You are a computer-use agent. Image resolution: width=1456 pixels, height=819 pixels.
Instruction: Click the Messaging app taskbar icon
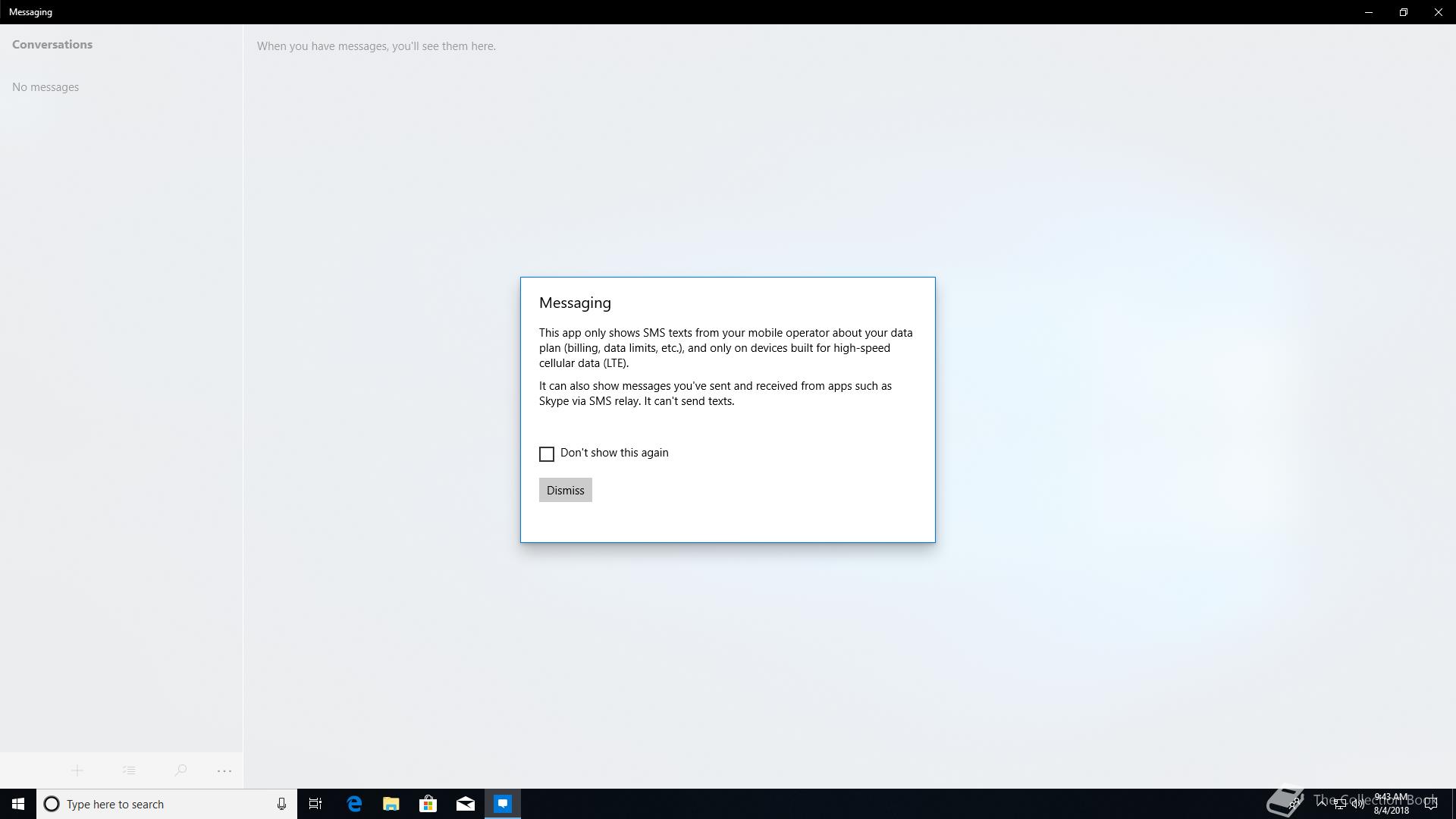click(503, 804)
